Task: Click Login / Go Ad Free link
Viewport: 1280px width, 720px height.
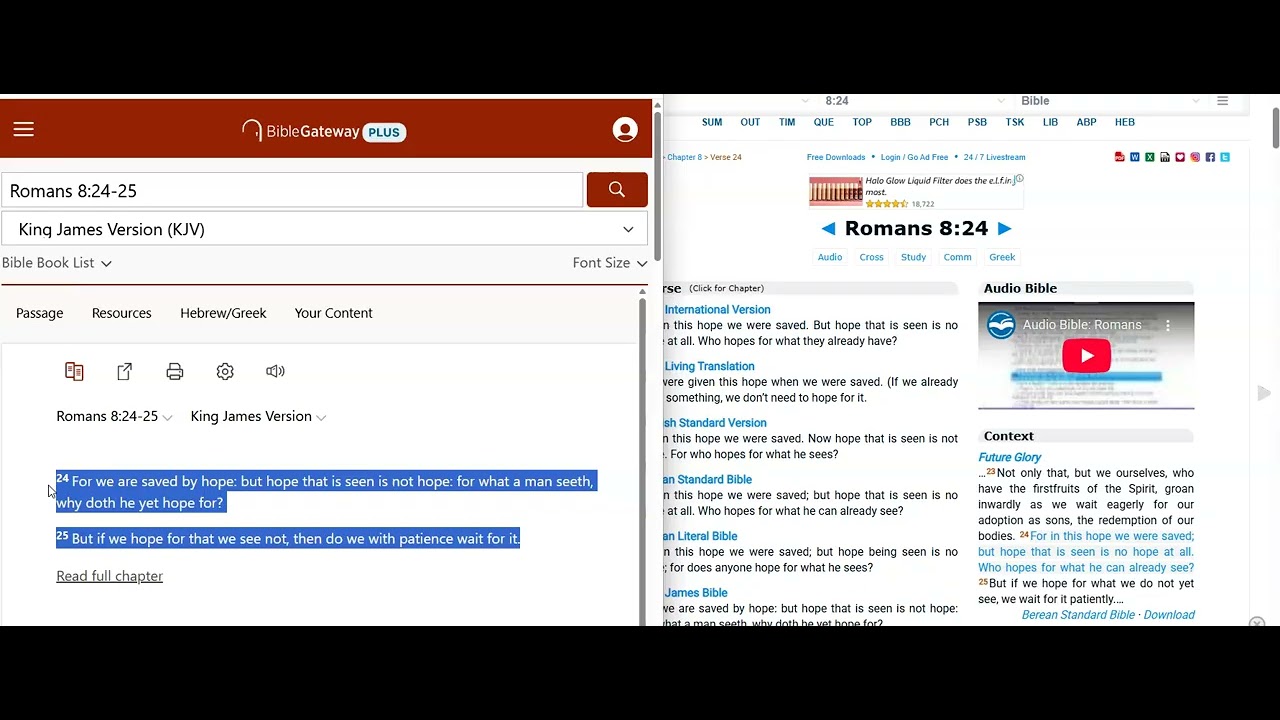Action: tap(914, 157)
